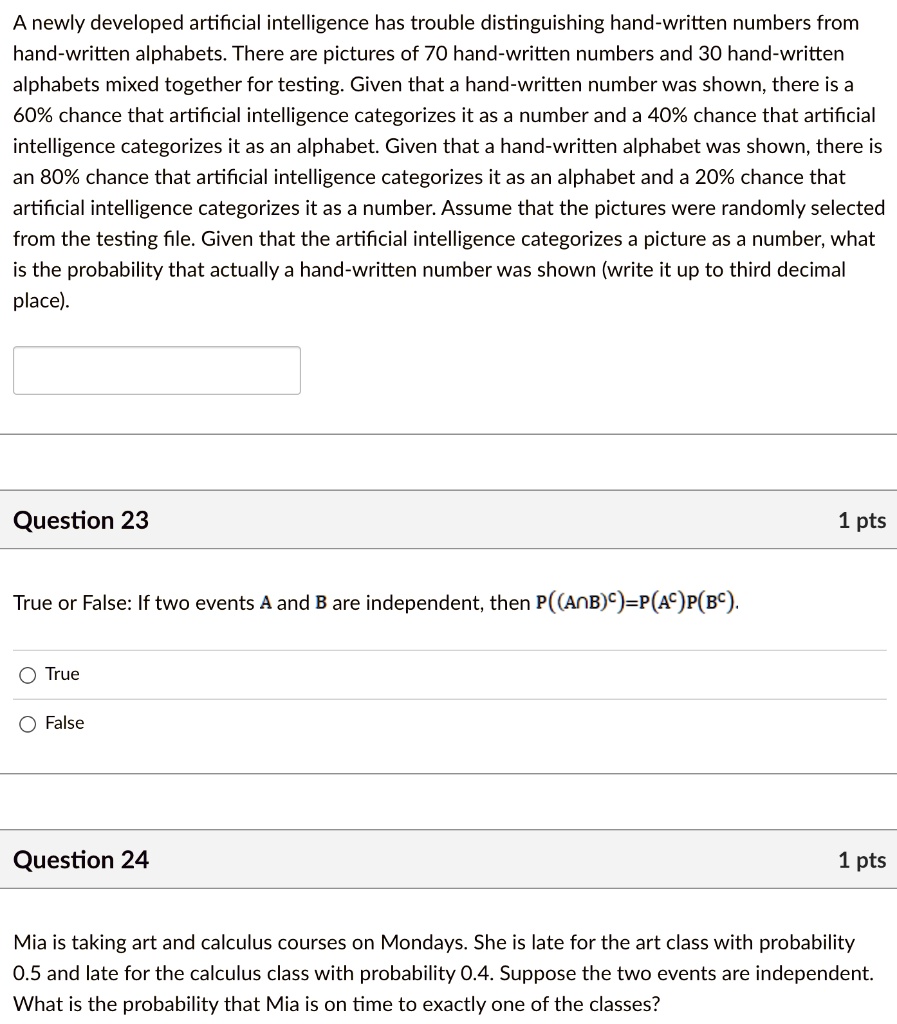897x1024 pixels.
Task: Click the Question 24 header bar
Action: [x=448, y=859]
